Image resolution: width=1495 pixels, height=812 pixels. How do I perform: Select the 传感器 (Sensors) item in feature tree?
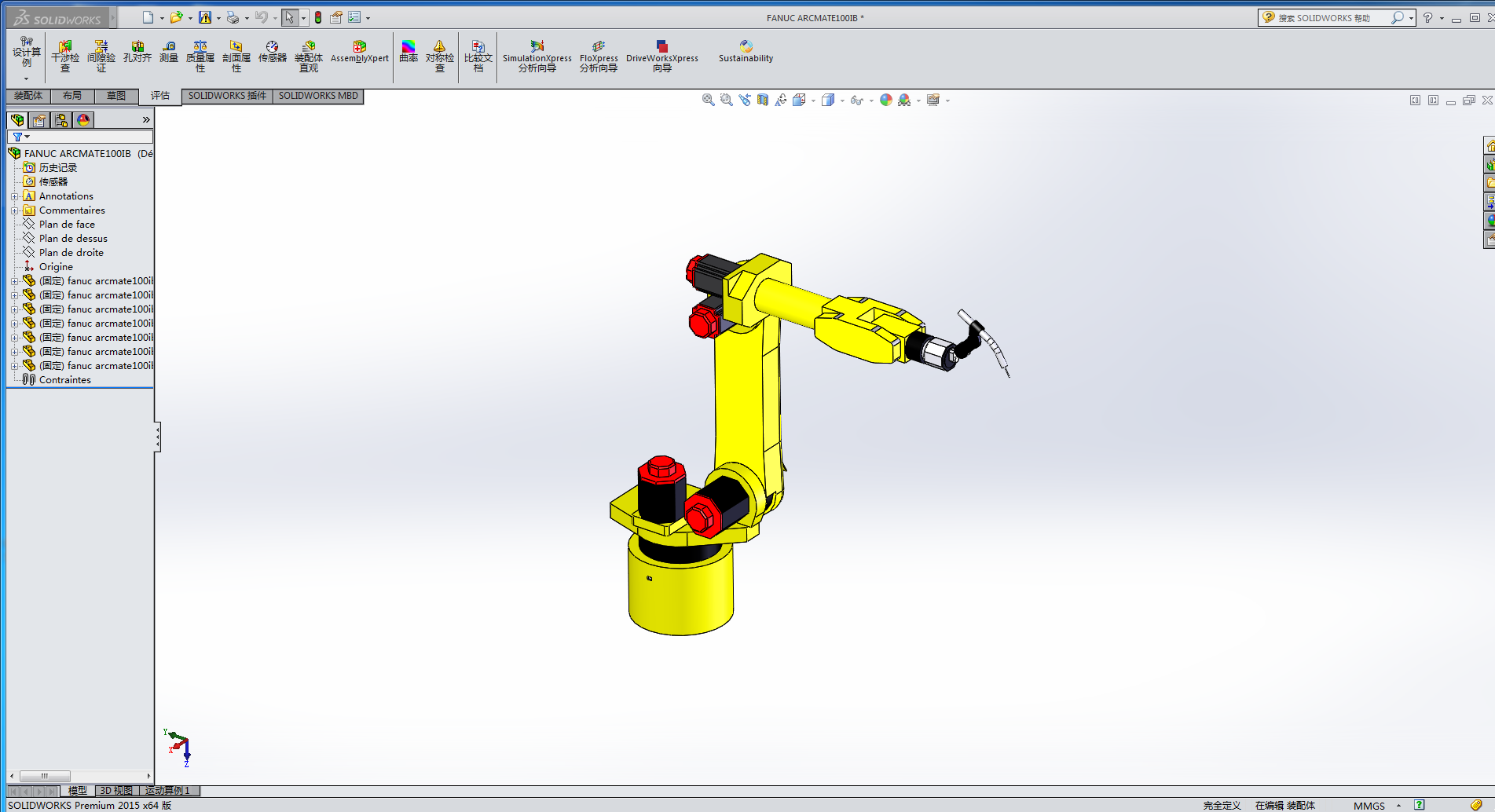click(53, 181)
